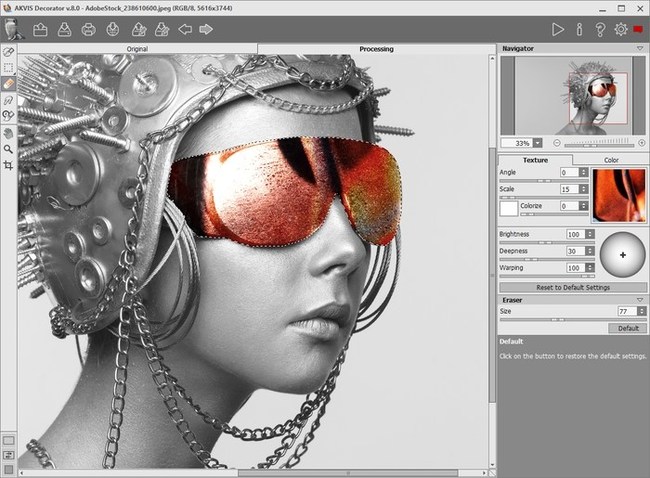Click the Eraser Default button
This screenshot has height=478, width=650.
(628, 328)
